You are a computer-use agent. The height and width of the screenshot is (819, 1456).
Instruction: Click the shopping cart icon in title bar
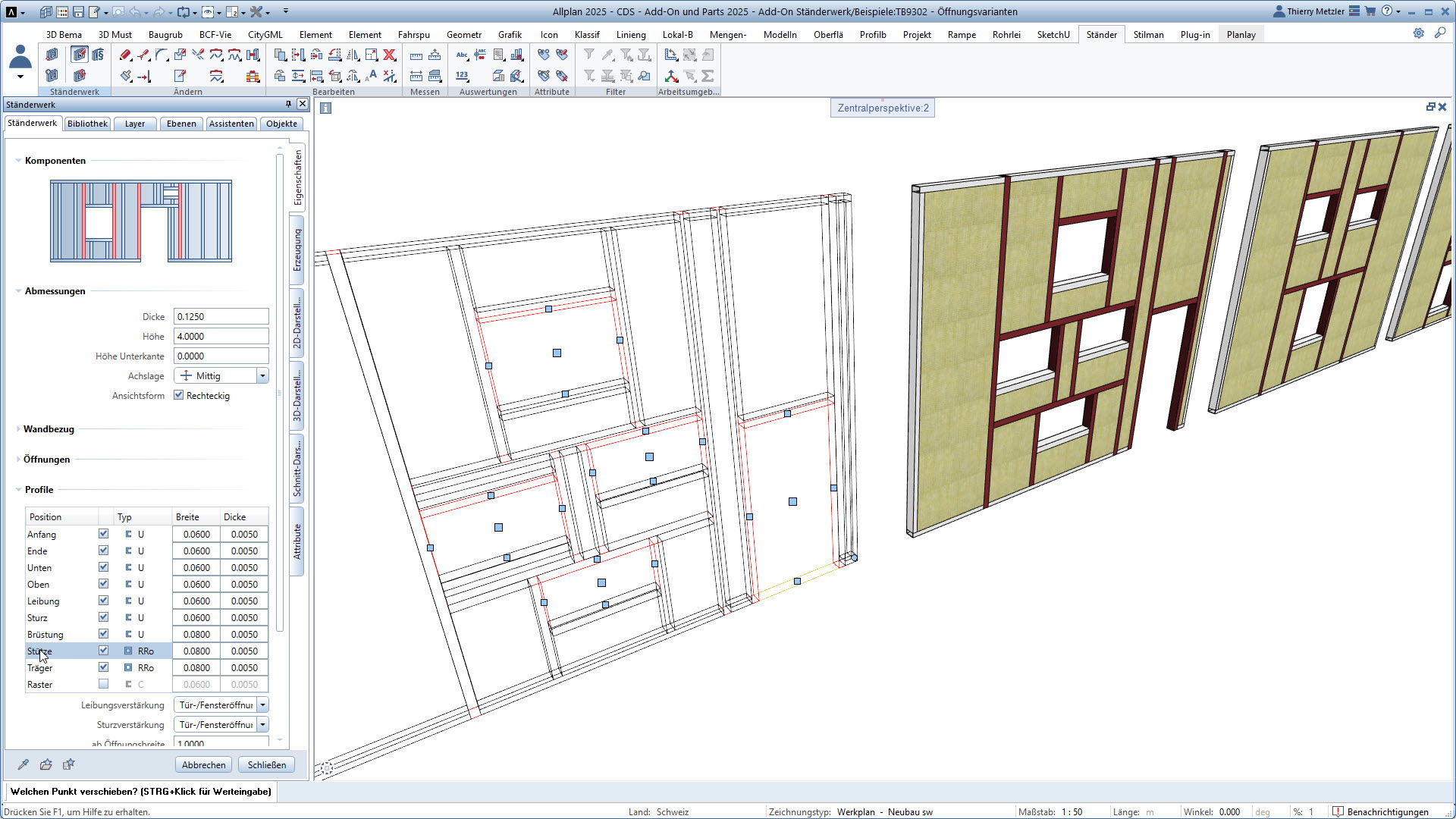click(x=1370, y=11)
